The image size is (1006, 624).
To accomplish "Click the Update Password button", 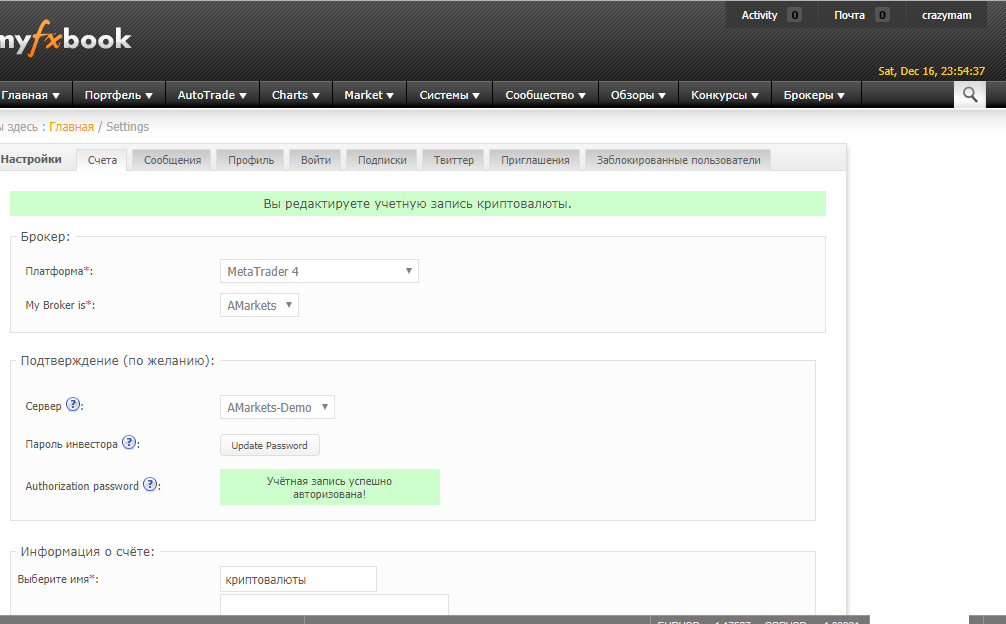I will point(269,445).
